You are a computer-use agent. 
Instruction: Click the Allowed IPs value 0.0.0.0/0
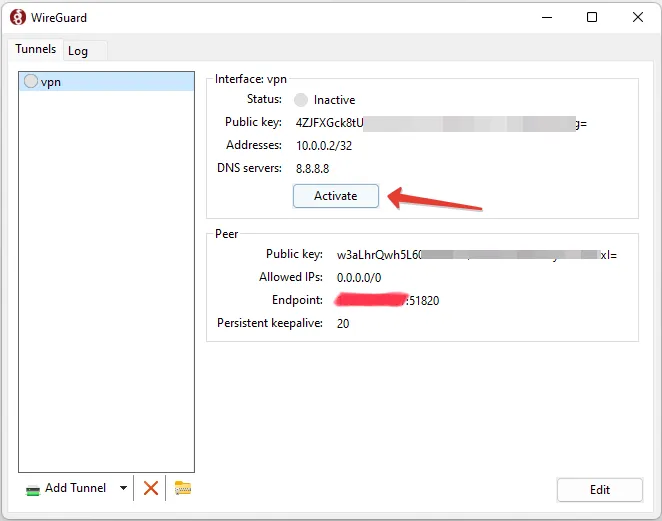coord(359,278)
